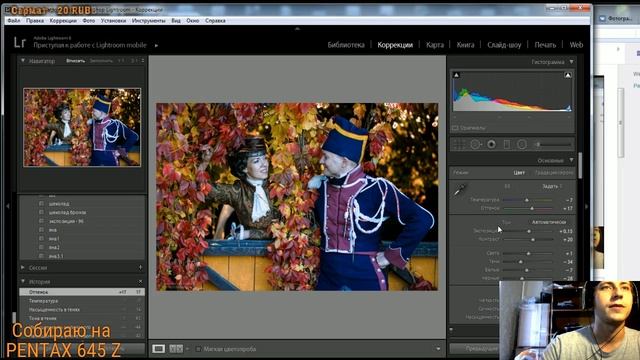Collapse the История panel
Viewport: 640px width, 360px height.
[x=23, y=281]
